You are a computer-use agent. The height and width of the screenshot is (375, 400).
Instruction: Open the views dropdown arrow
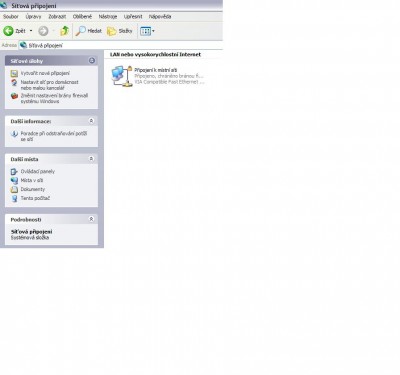coord(153,31)
